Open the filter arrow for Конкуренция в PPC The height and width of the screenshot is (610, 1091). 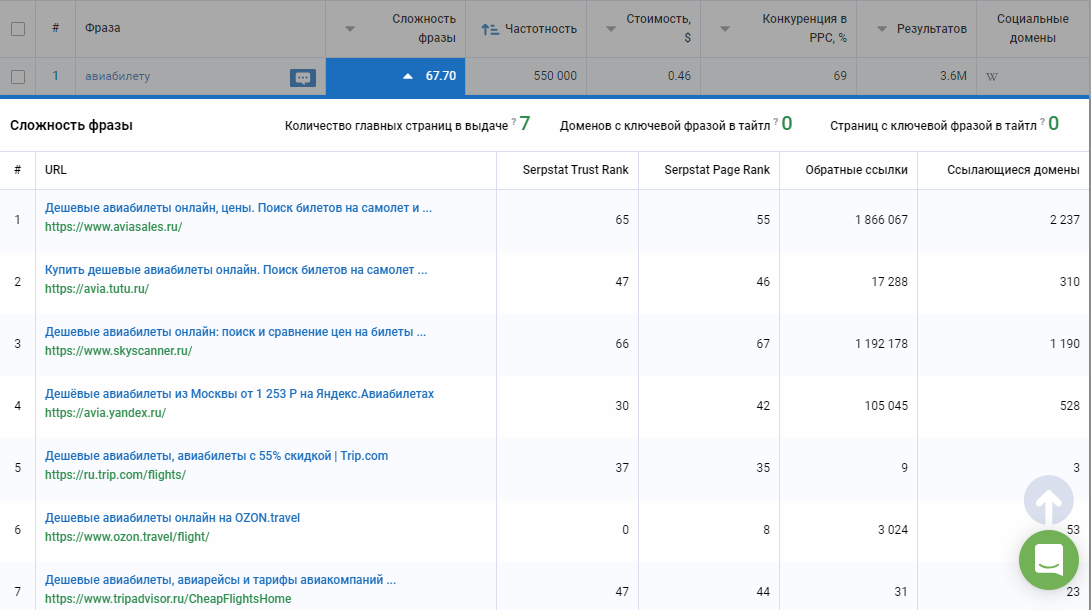(725, 29)
